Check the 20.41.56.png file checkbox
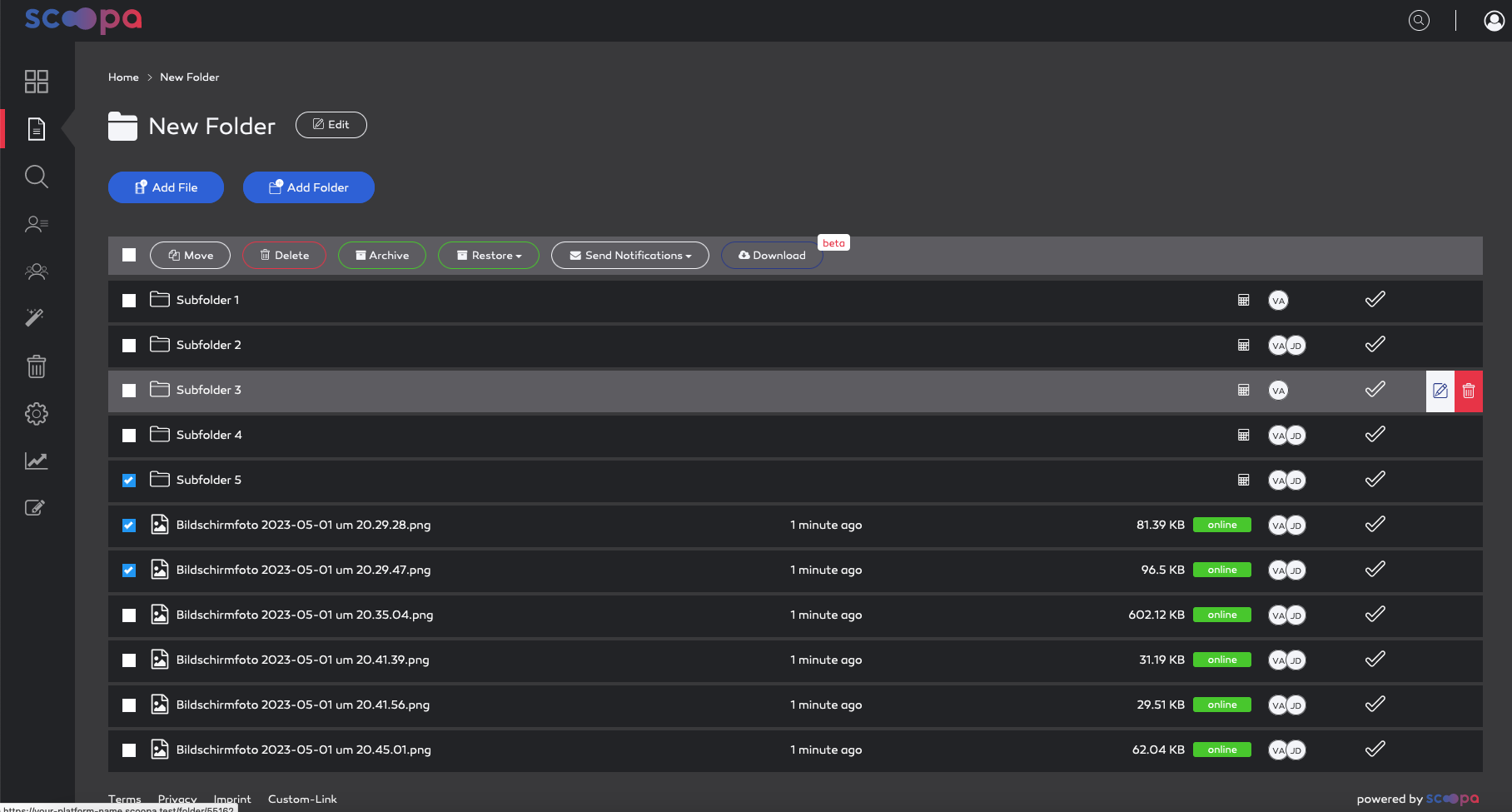The width and height of the screenshot is (1512, 812). pyautogui.click(x=129, y=705)
